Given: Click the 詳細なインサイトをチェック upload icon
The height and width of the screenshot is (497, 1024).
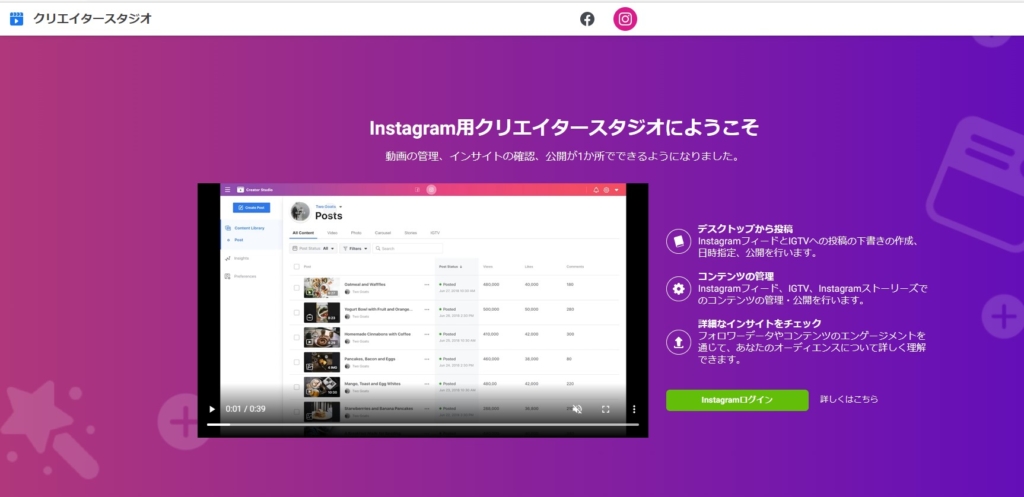Looking at the screenshot, I should click(x=678, y=342).
